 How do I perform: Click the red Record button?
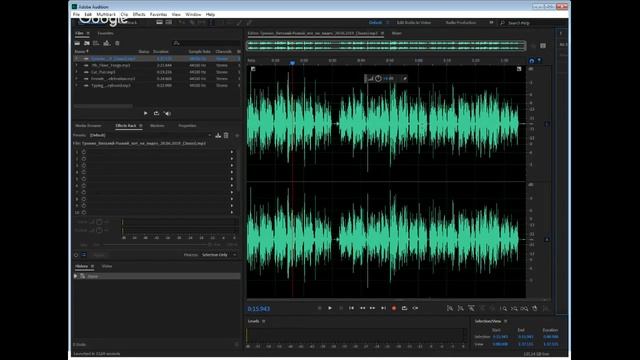point(394,309)
